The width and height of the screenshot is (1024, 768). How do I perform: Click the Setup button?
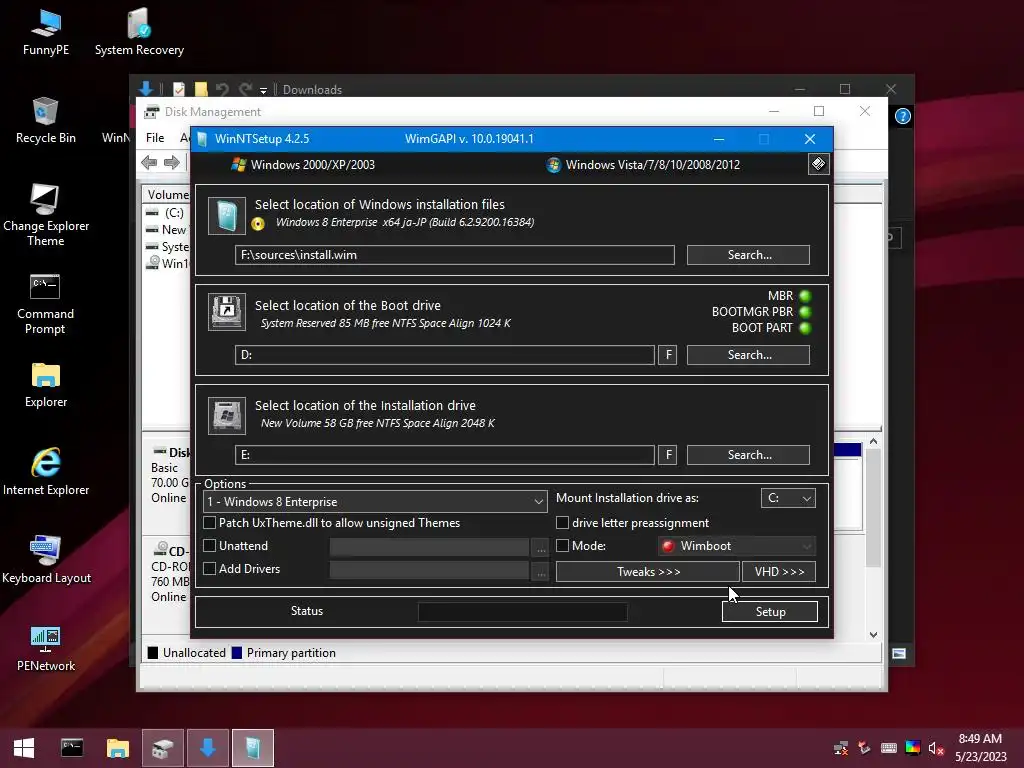coord(770,611)
